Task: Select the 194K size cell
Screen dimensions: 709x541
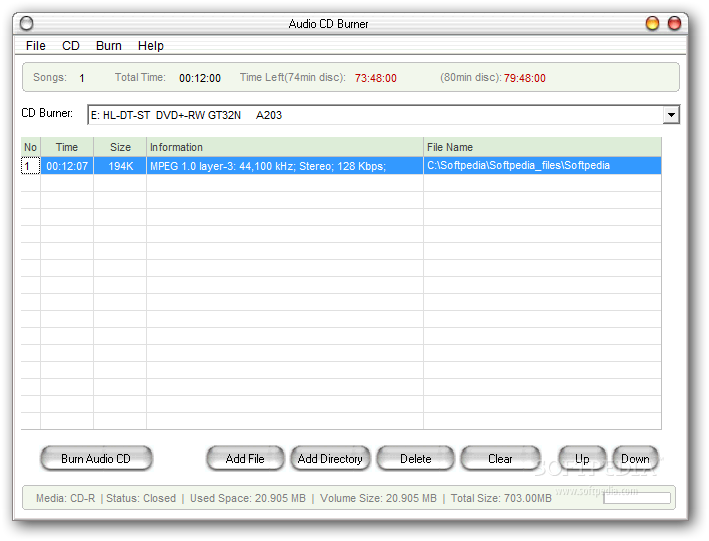Action: (120, 166)
